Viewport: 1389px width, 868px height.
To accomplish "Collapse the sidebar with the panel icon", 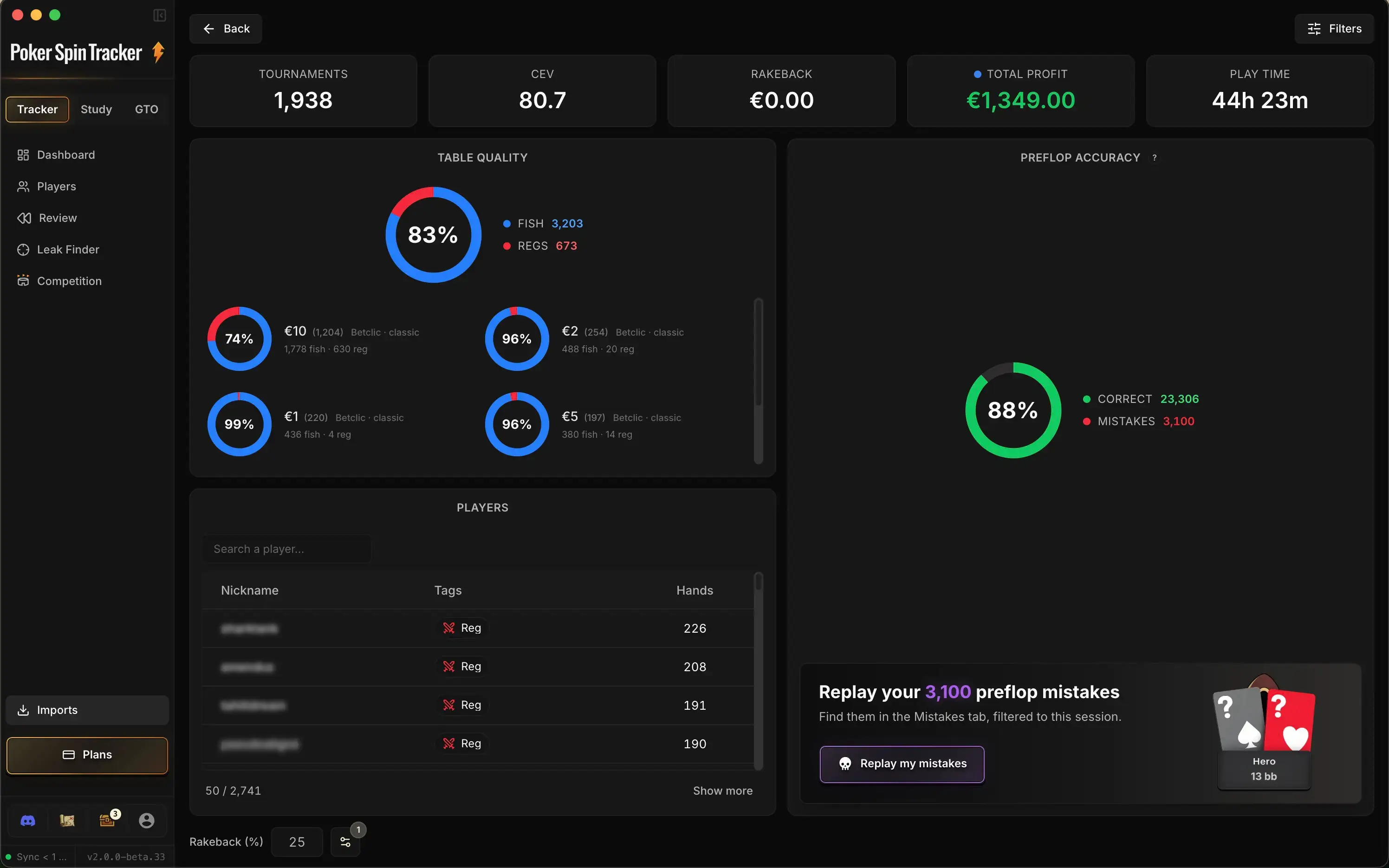I will (x=160, y=15).
